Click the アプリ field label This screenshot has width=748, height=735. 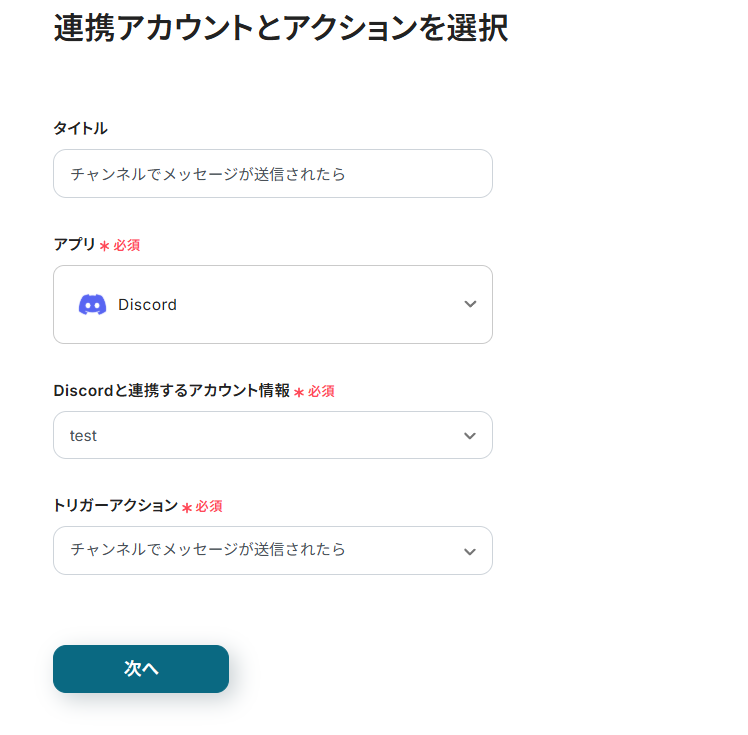pyautogui.click(x=74, y=244)
